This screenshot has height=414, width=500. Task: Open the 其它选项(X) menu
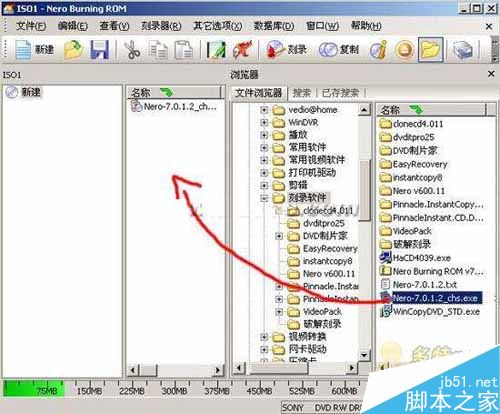217,26
